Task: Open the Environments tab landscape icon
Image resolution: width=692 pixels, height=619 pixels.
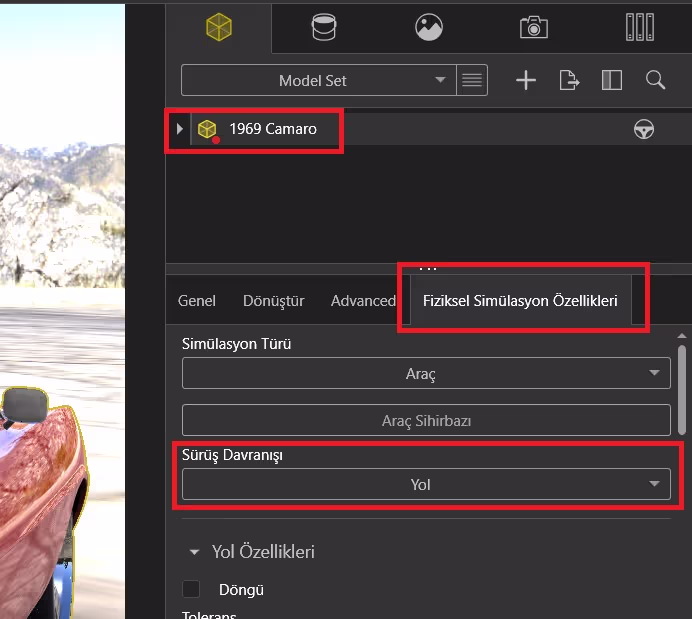Action: click(429, 27)
